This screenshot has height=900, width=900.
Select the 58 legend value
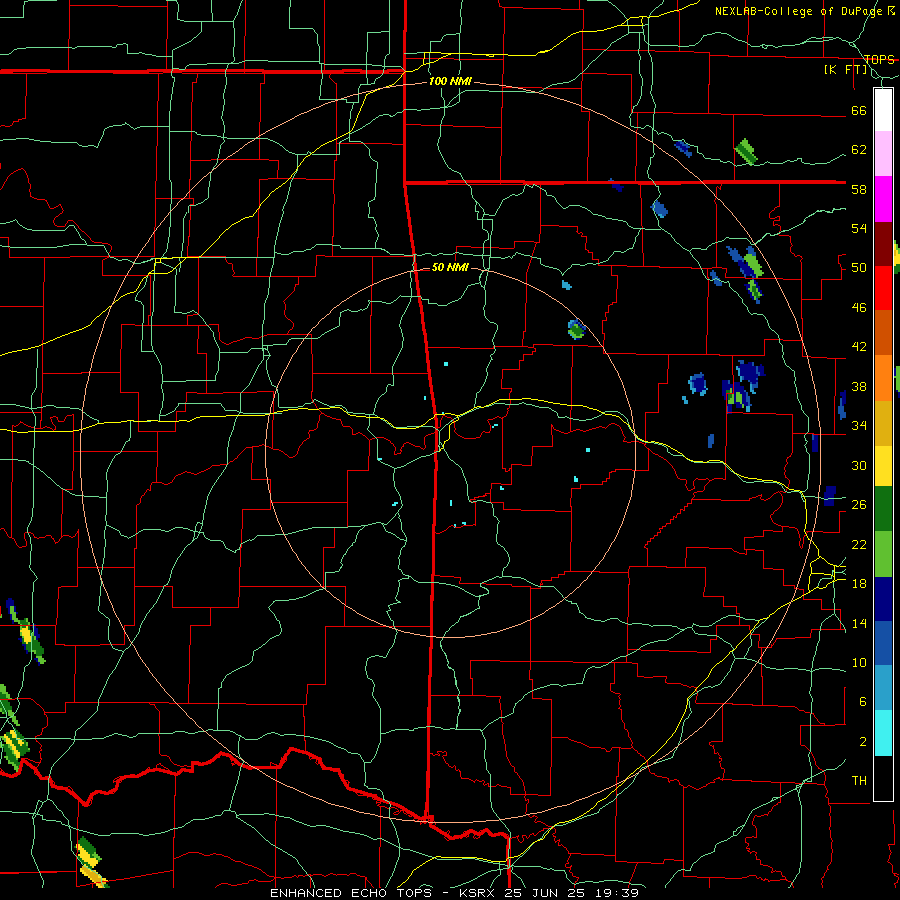tap(859, 189)
